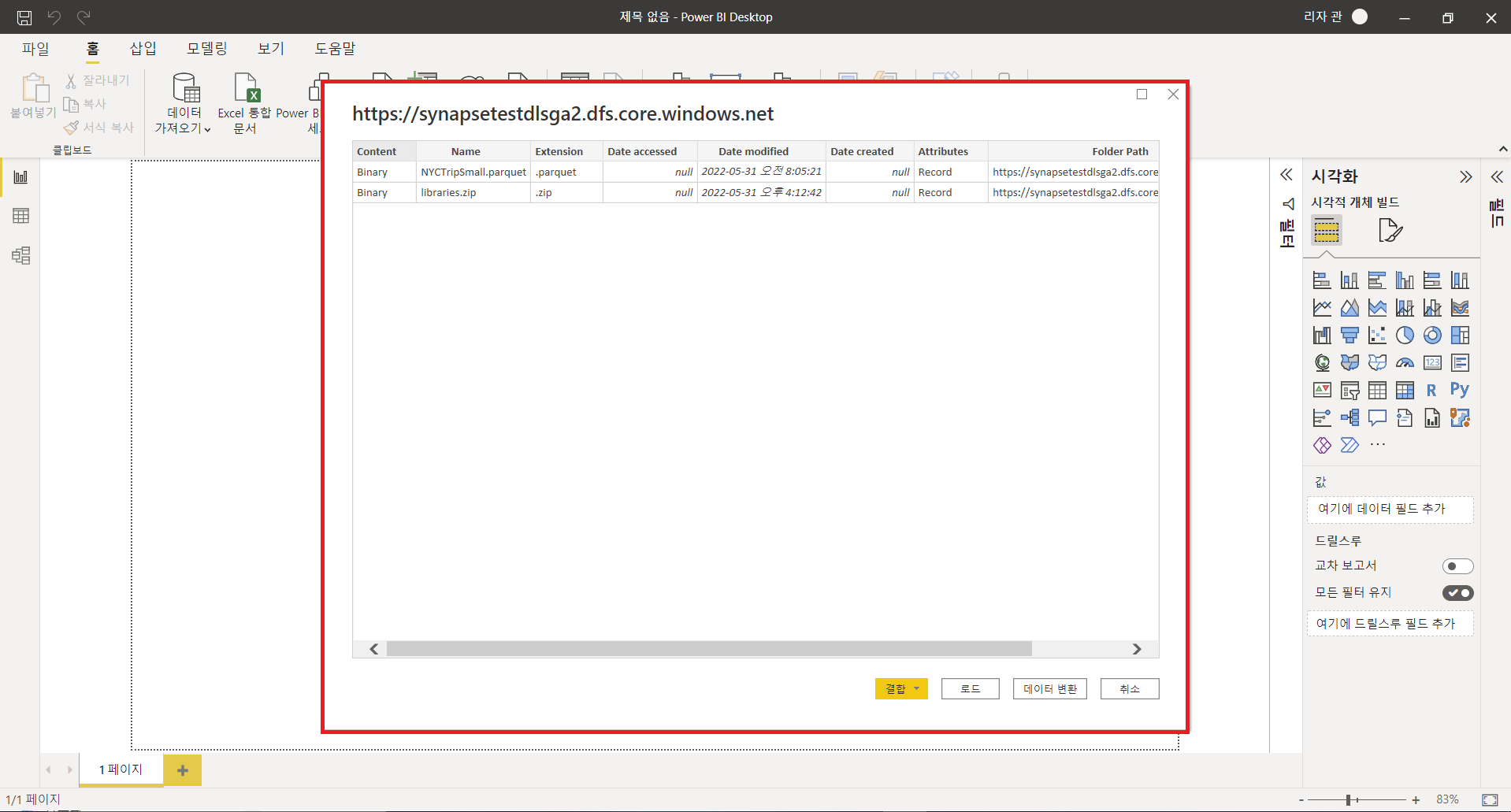Toggle the cross-report (교차 보고서) switch
The height and width of the screenshot is (812, 1511).
tap(1457, 566)
